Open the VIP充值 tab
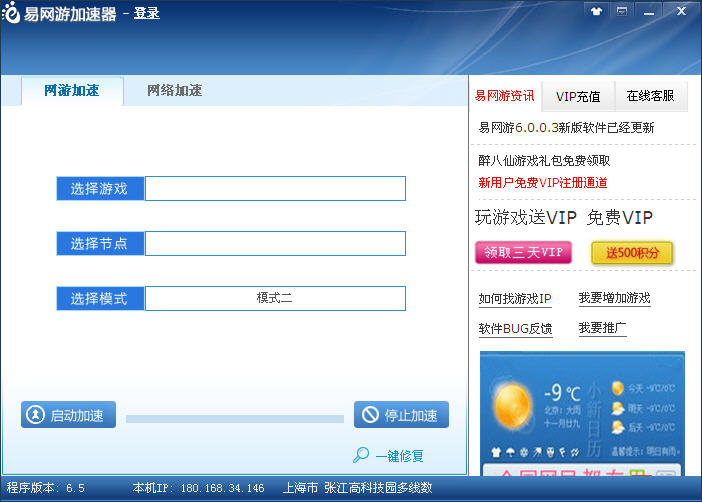 [x=578, y=96]
